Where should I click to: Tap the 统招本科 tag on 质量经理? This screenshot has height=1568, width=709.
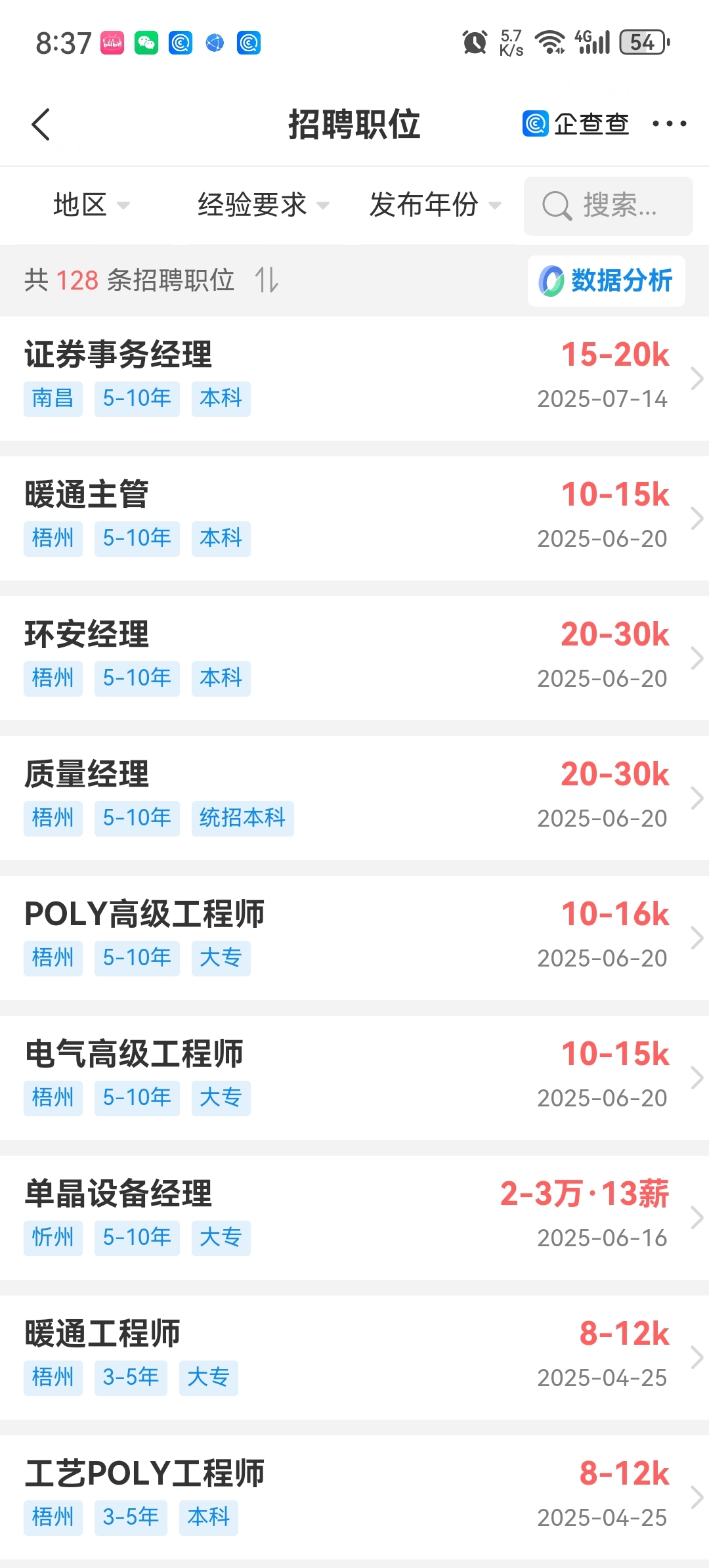pos(242,818)
